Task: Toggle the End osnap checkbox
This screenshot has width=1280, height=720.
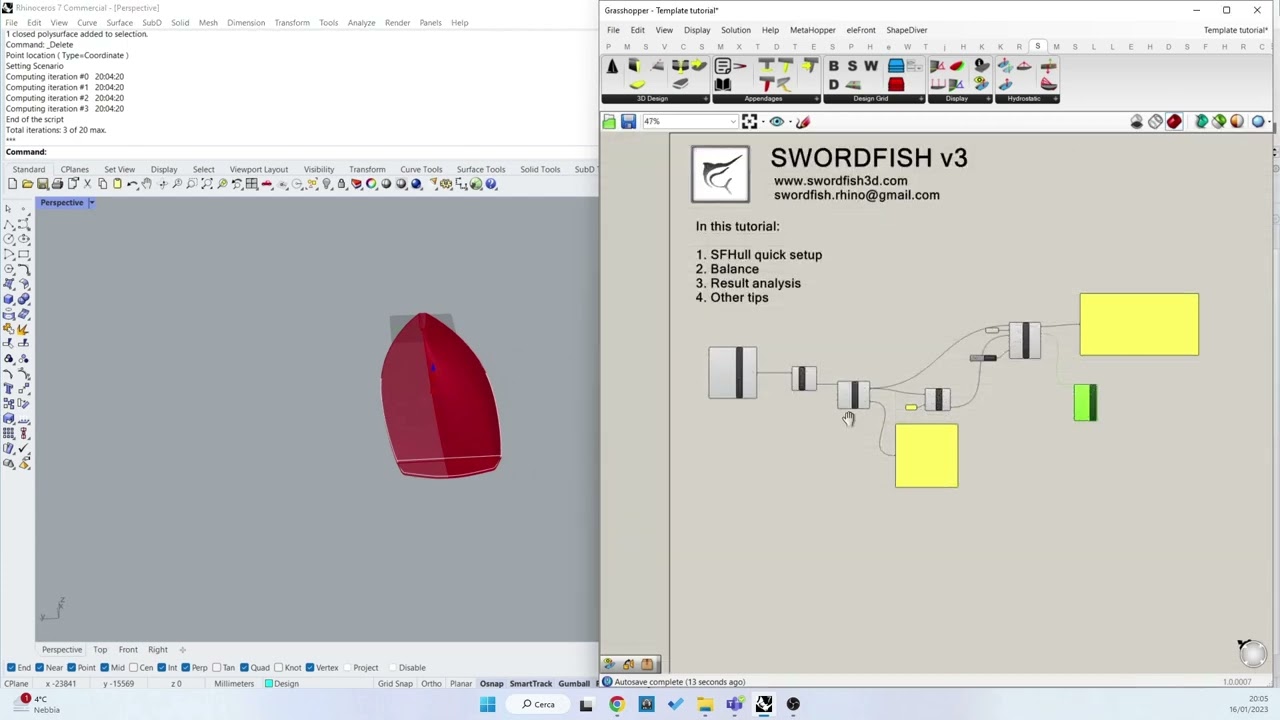Action: click(11, 668)
